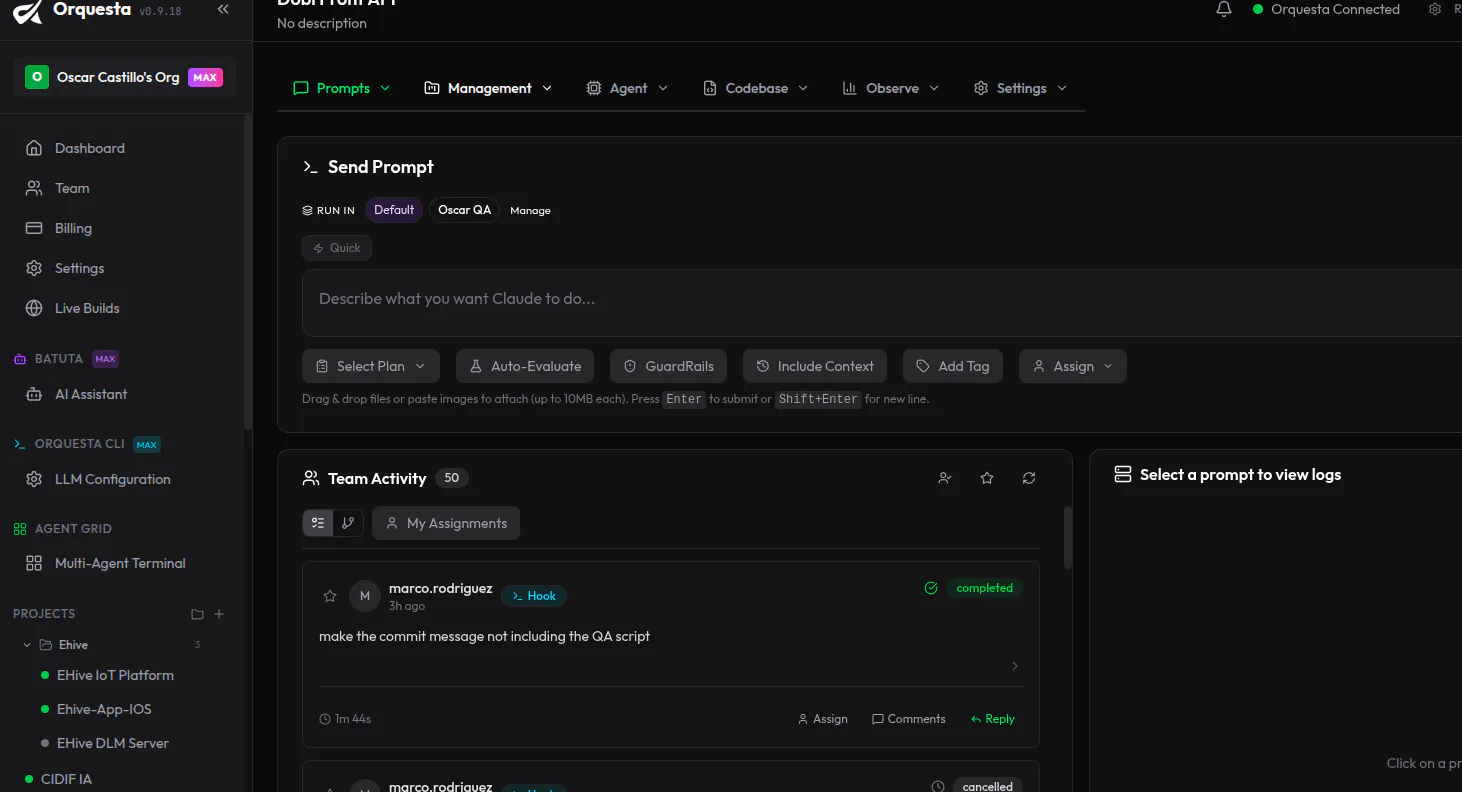
Task: Open the EHive DLM Server project
Action: tap(112, 743)
